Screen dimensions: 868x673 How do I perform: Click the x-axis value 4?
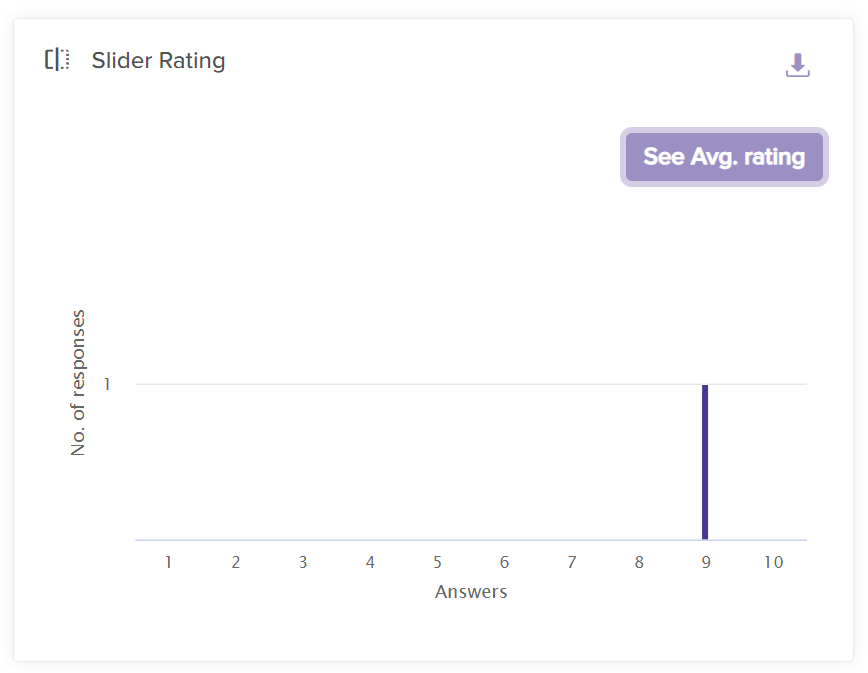point(370,562)
